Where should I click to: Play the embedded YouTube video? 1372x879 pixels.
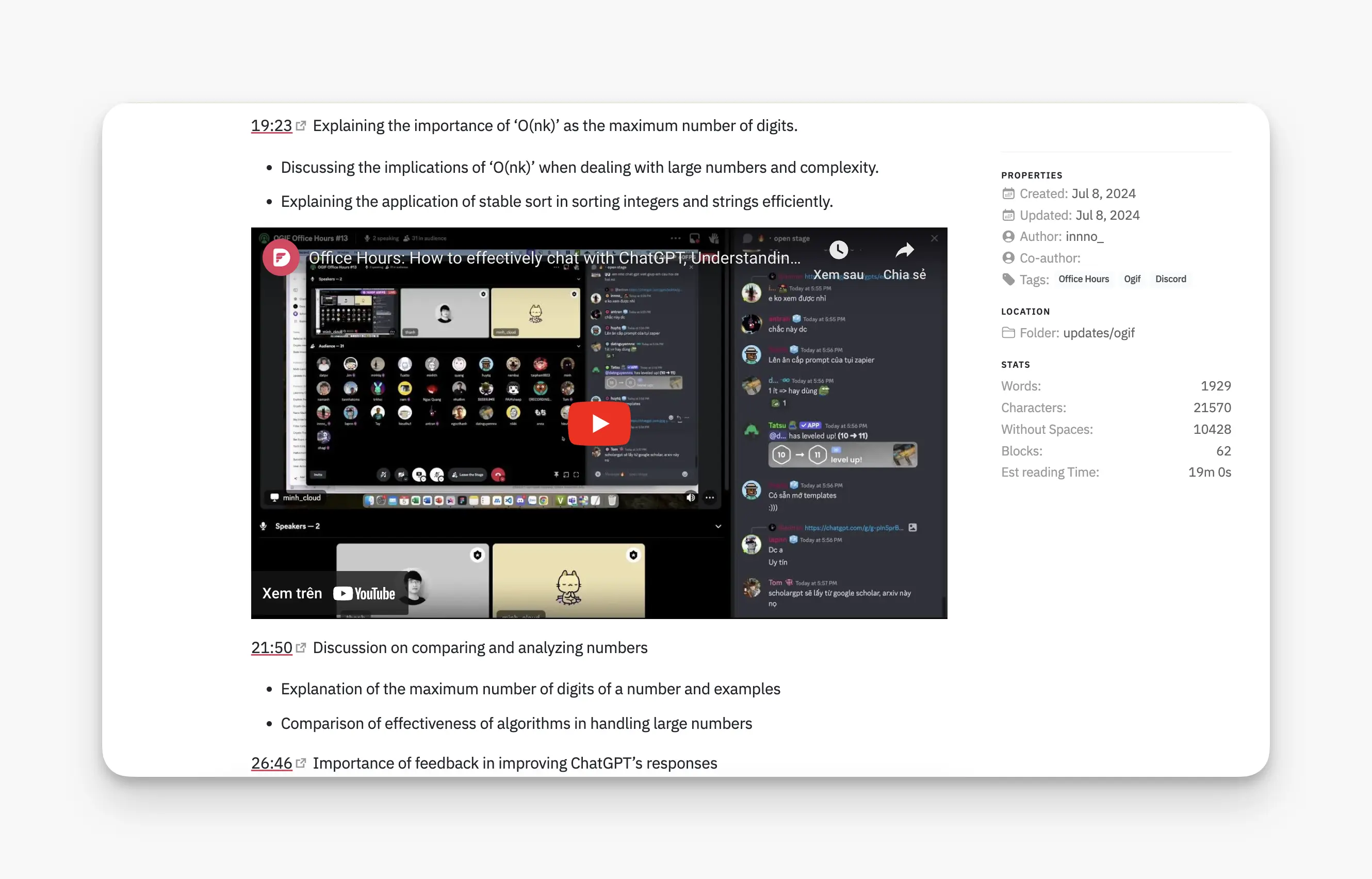pyautogui.click(x=599, y=424)
